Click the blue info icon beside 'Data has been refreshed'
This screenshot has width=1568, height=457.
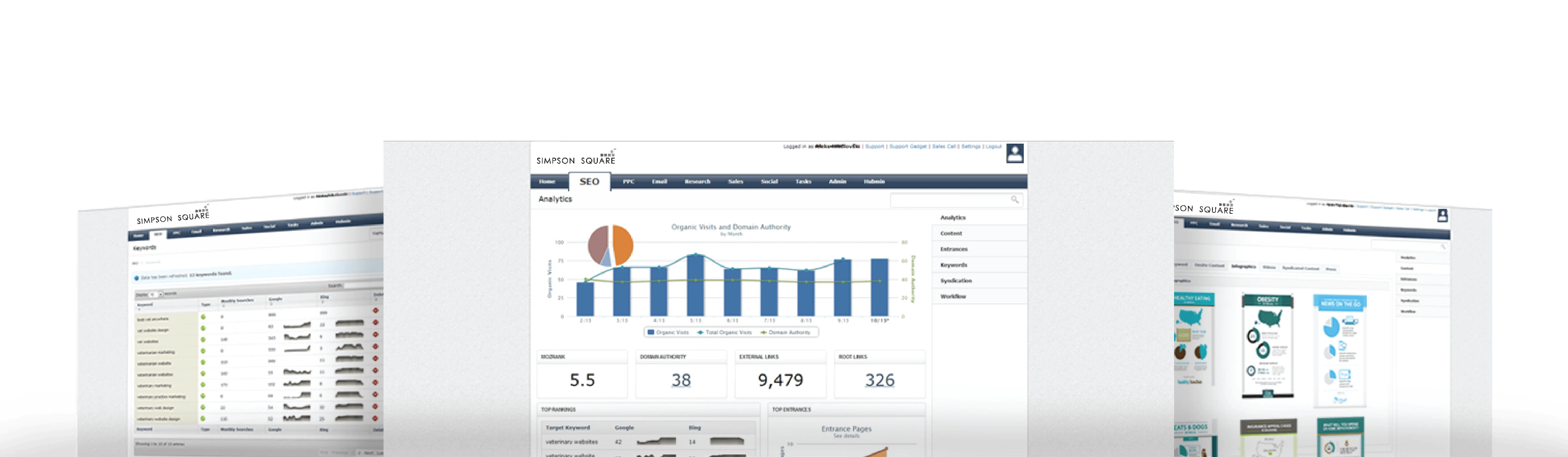[x=136, y=278]
